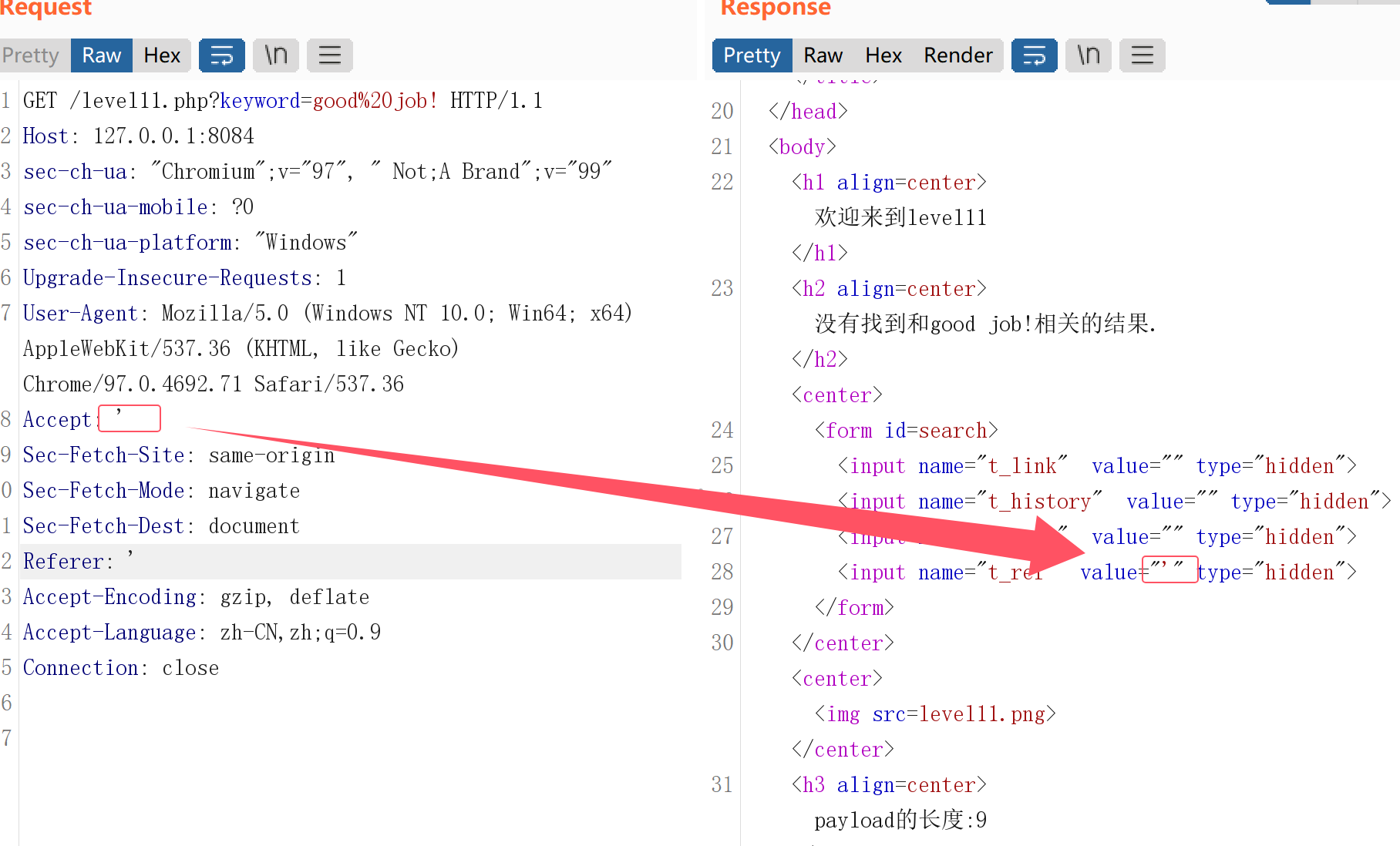
Task: Open the Hex tab in Request pane
Action: pos(162,55)
